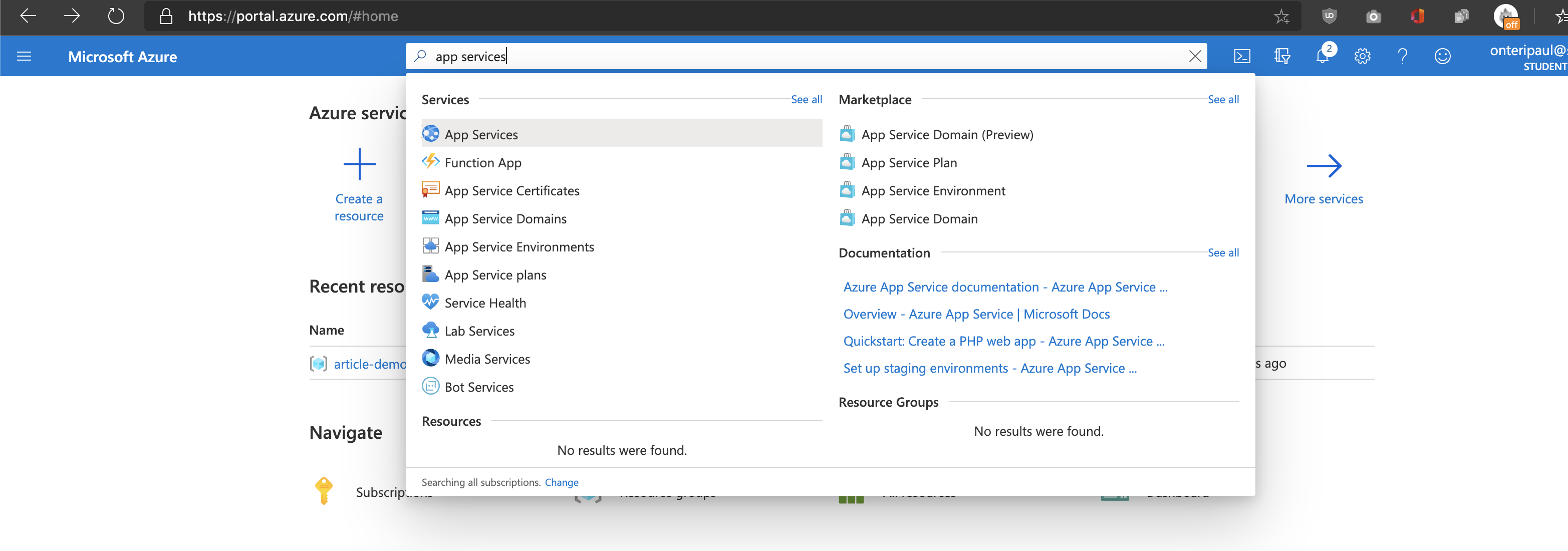This screenshot has width=1568, height=551.
Task: Open the hamburger menu next to Microsoft Azure
Action: (24, 56)
